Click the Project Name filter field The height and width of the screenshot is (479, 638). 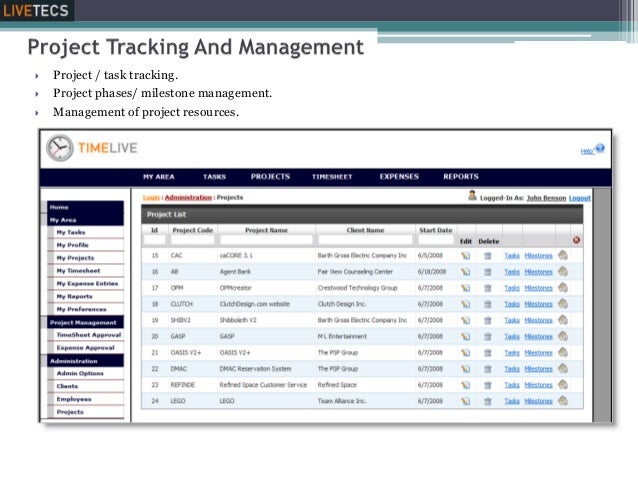click(266, 240)
